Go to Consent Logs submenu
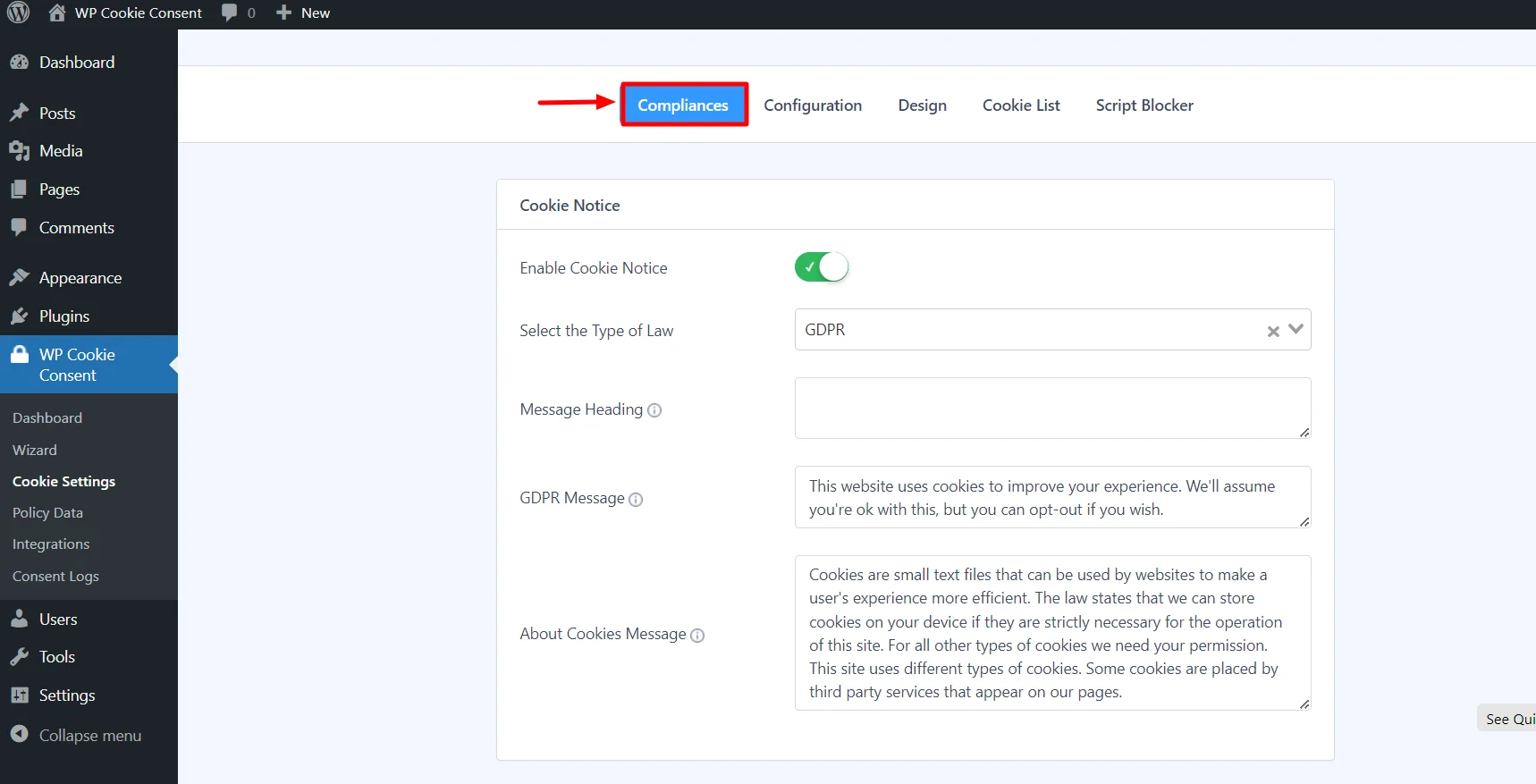This screenshot has height=784, width=1536. (55, 577)
